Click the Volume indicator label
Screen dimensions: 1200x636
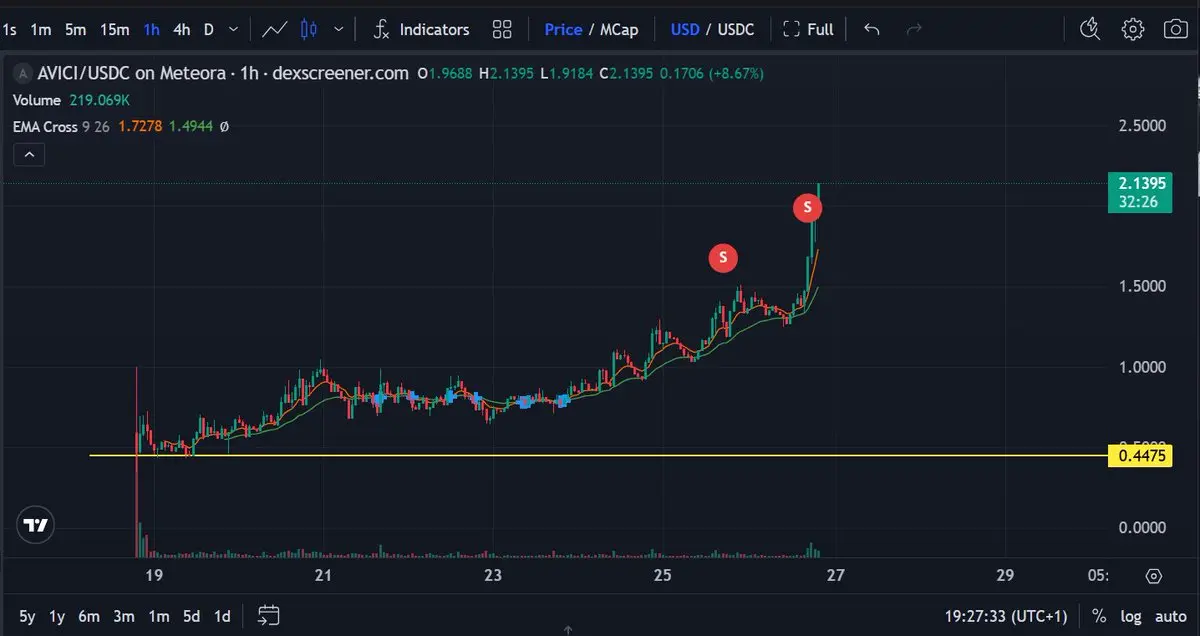(x=36, y=100)
